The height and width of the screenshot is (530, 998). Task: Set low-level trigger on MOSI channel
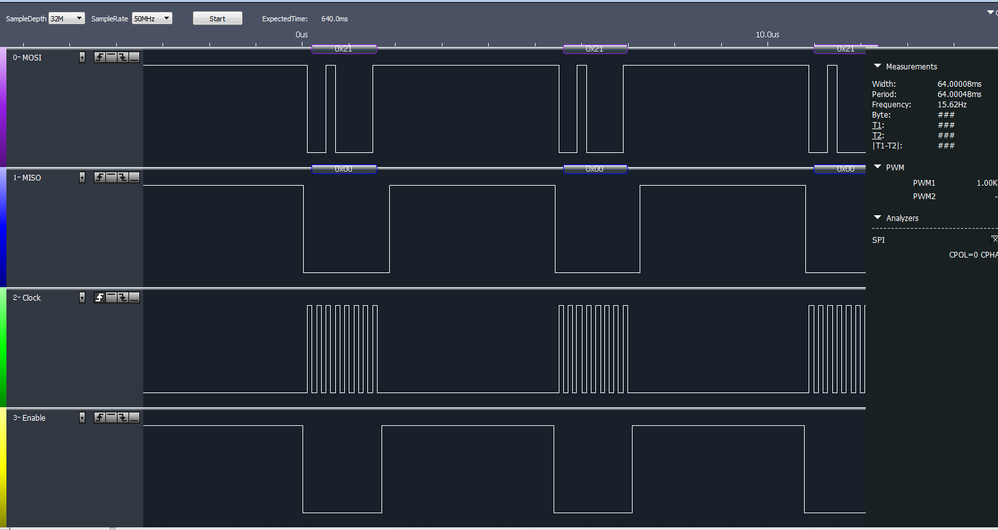[134, 58]
